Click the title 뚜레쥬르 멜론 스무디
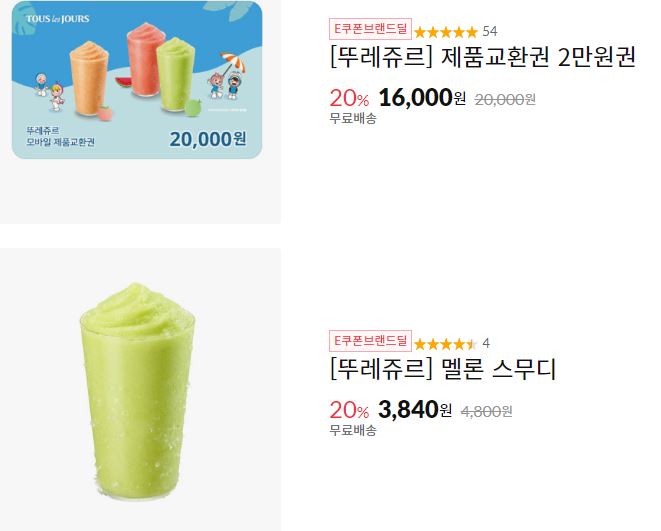661x531 pixels. tap(443, 369)
